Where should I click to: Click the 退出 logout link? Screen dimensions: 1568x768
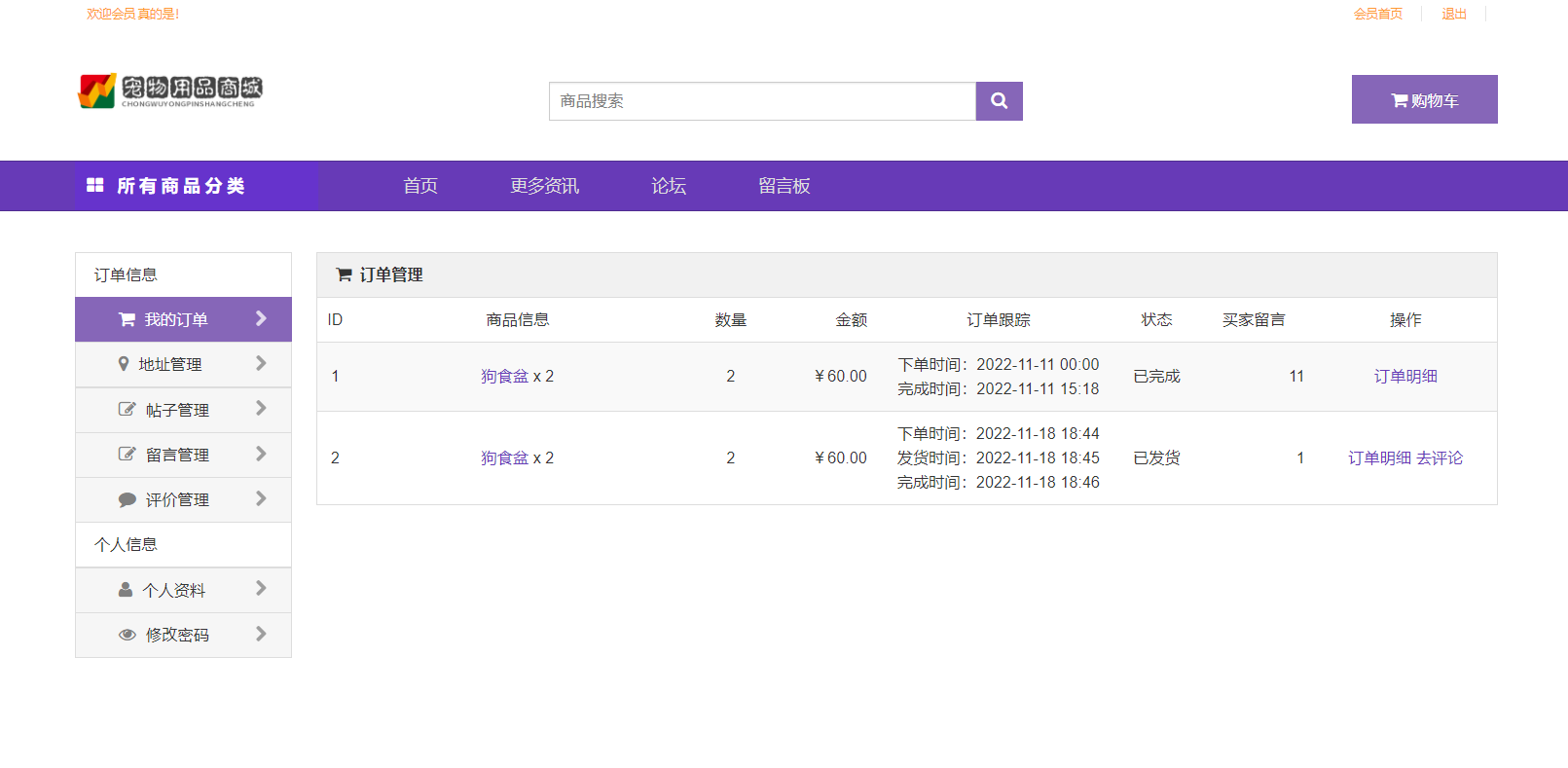click(1454, 14)
